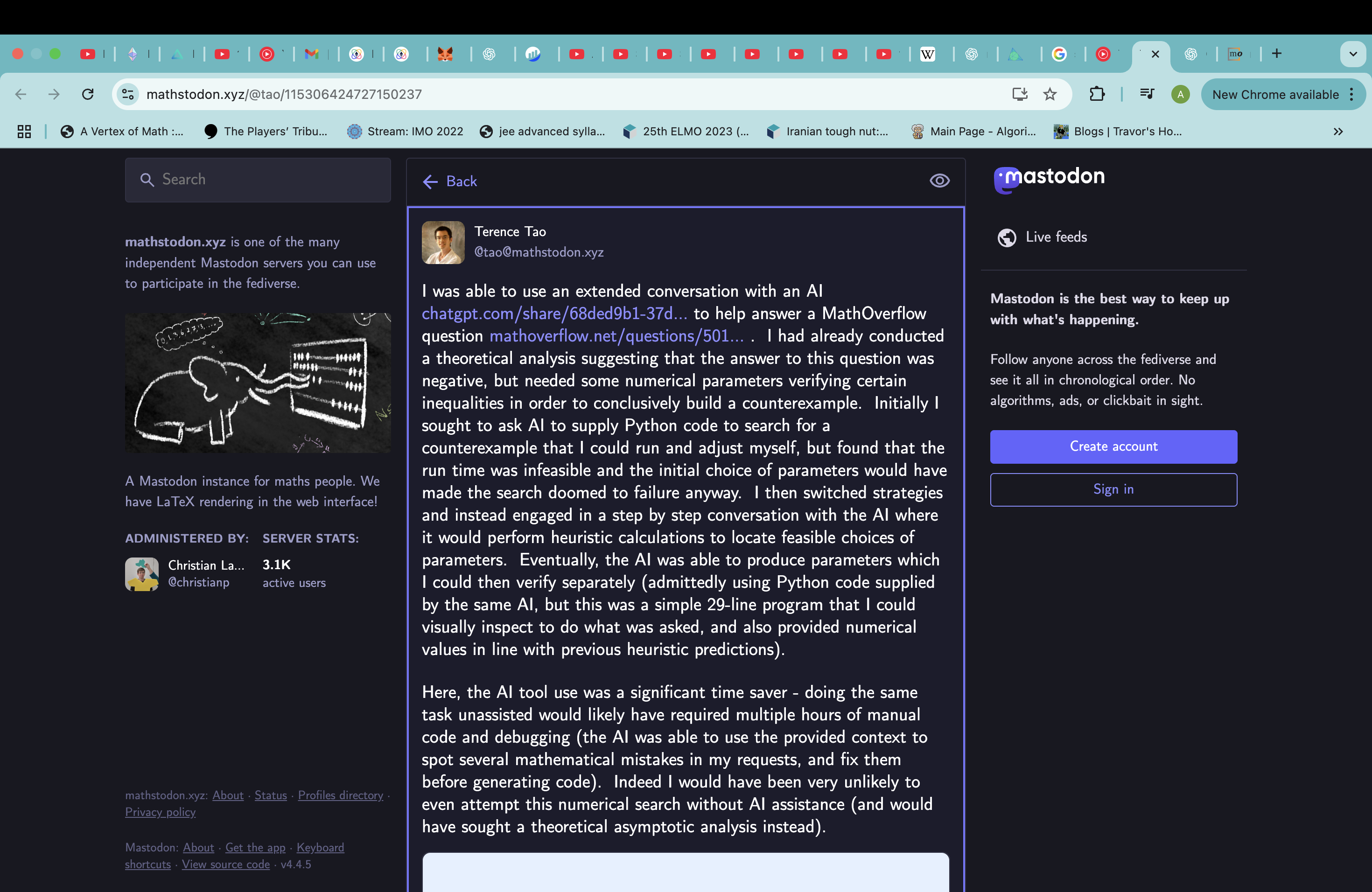Reload the page
The height and width of the screenshot is (892, 1372).
point(88,95)
